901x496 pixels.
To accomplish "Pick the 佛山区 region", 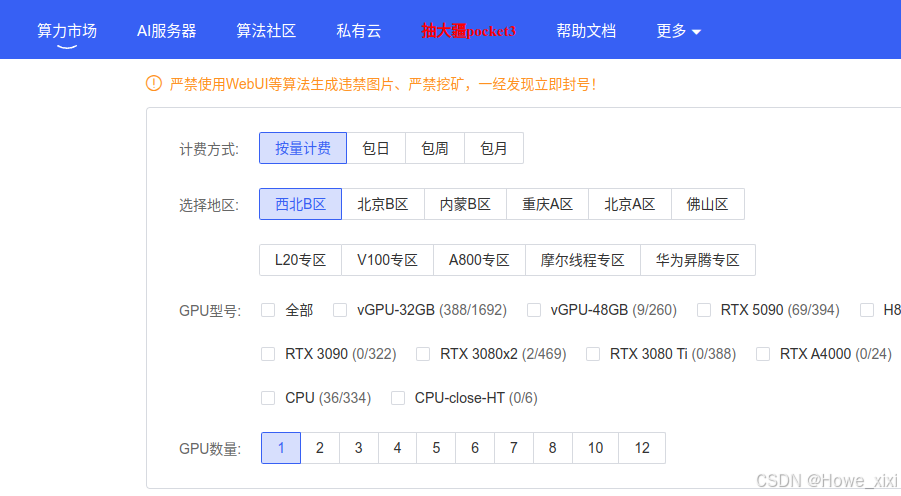I will pyautogui.click(x=707, y=204).
